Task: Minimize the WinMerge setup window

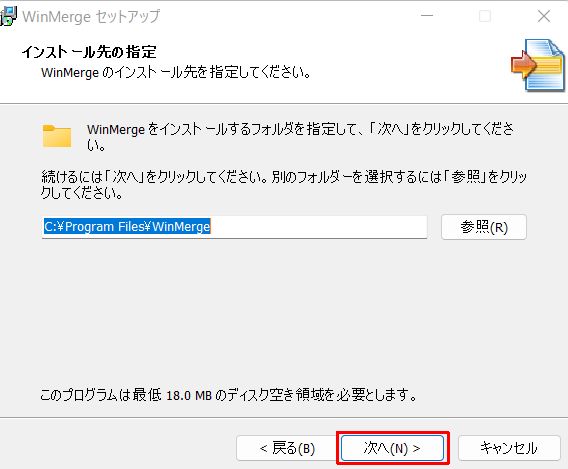Action: pyautogui.click(x=427, y=16)
